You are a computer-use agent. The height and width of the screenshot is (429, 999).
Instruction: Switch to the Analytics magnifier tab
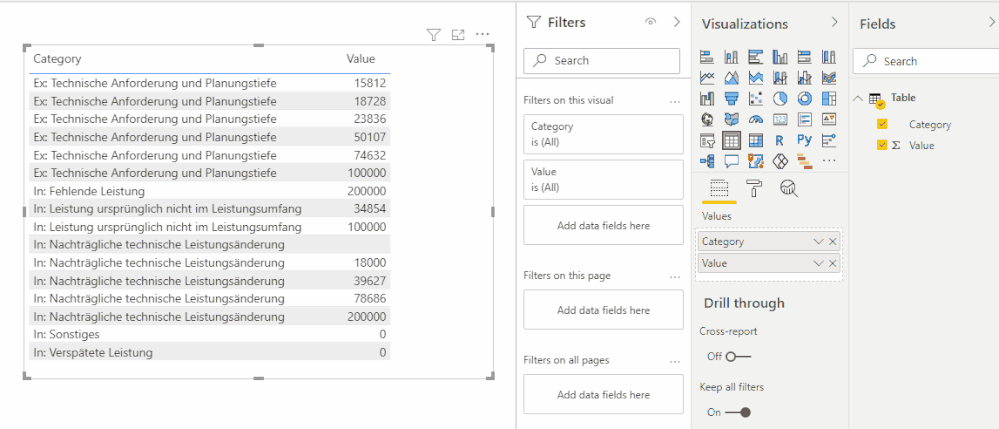[x=789, y=188]
